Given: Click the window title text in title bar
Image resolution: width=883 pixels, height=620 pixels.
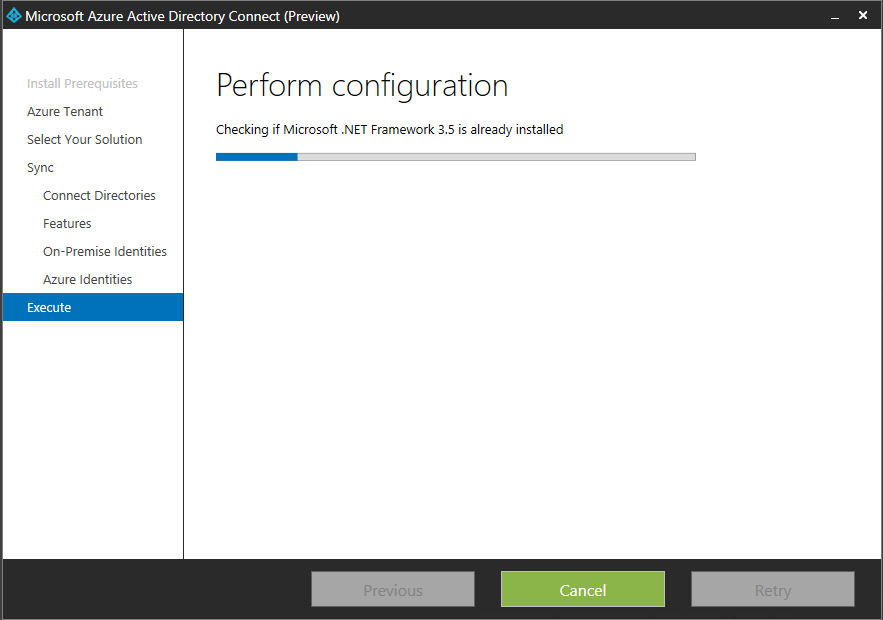Looking at the screenshot, I should (x=182, y=16).
